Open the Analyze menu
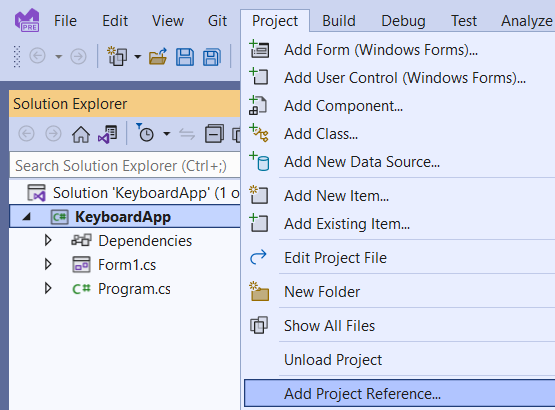This screenshot has width=555, height=410. pos(526,21)
